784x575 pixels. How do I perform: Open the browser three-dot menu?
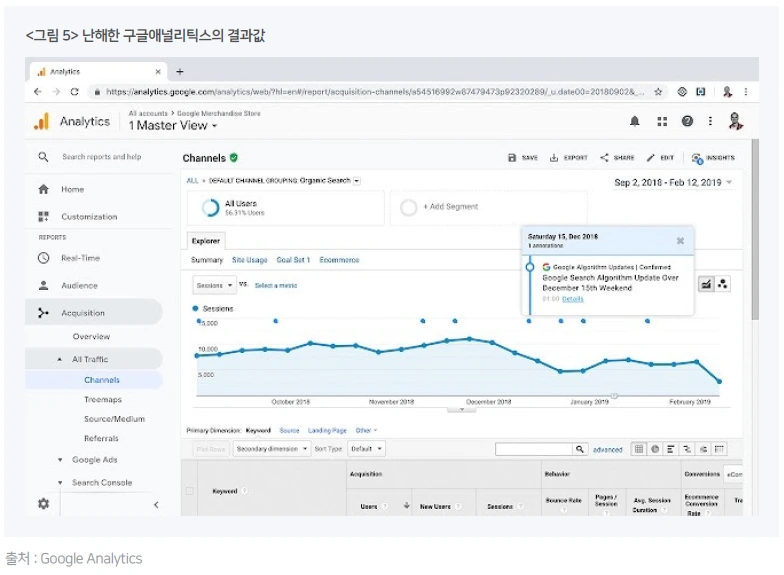[x=746, y=92]
